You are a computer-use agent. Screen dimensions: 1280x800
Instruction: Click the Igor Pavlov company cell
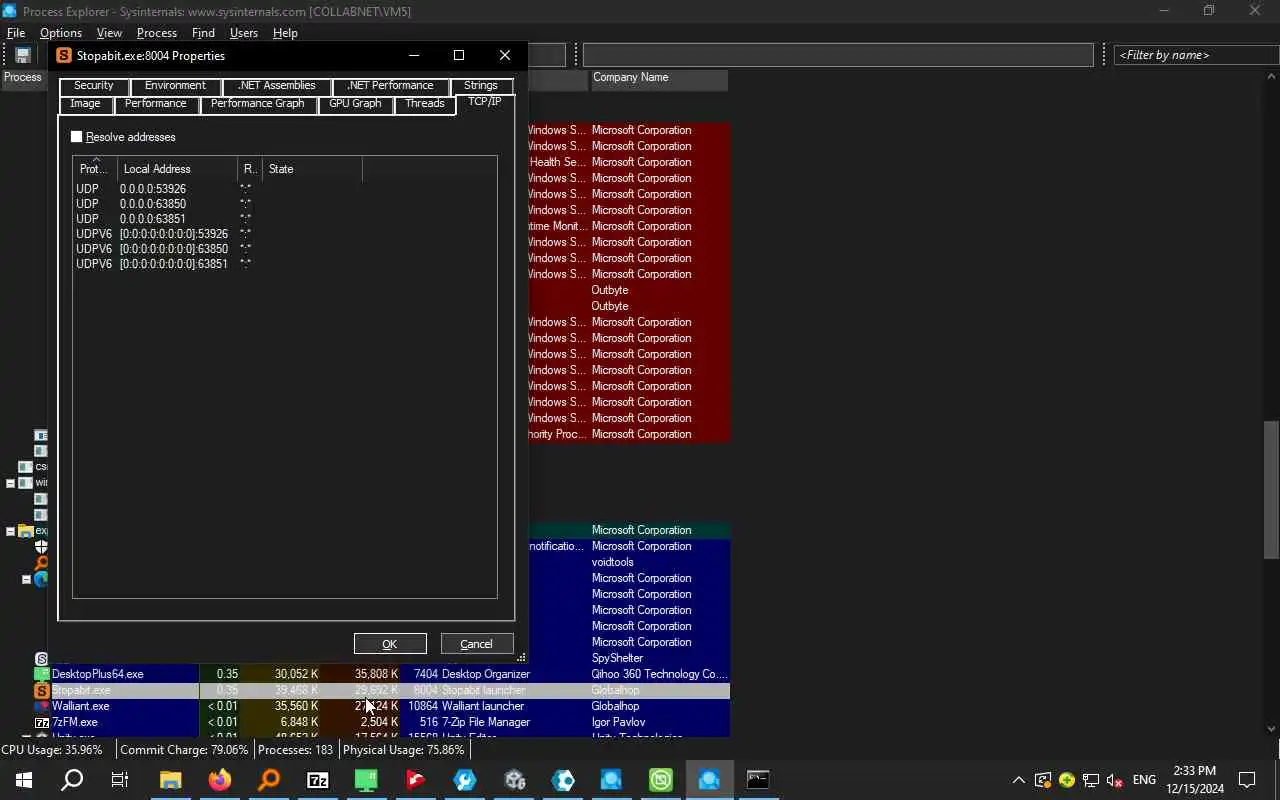point(620,722)
